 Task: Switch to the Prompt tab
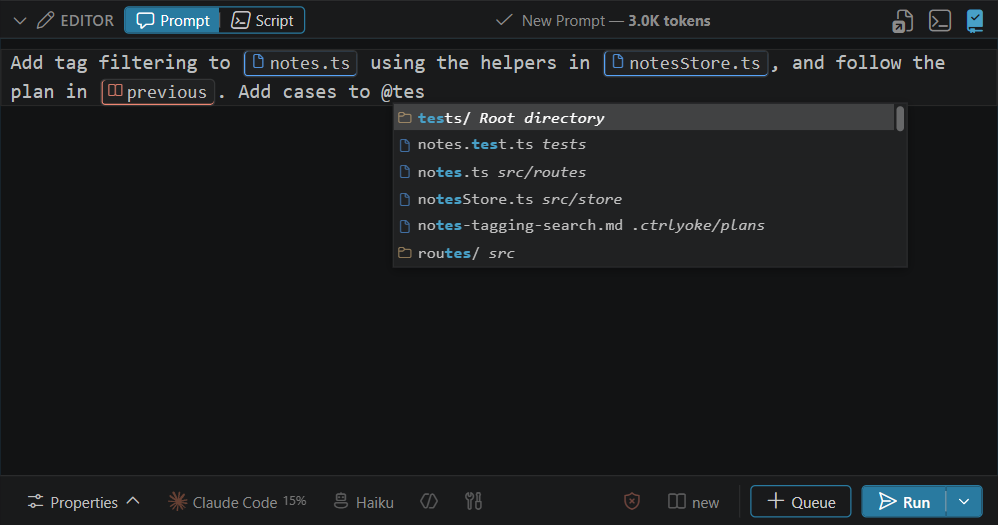coord(172,20)
